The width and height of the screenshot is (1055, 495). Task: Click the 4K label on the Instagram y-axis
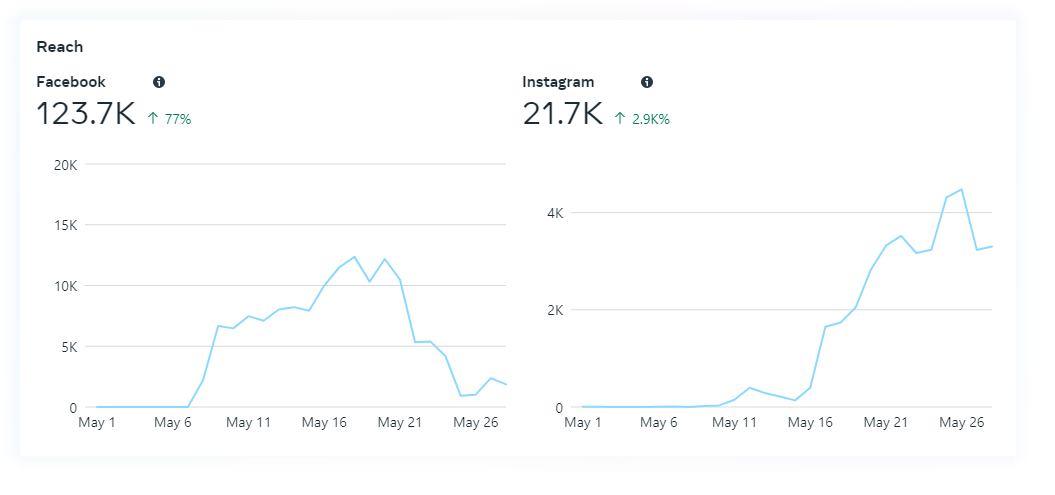(555, 213)
